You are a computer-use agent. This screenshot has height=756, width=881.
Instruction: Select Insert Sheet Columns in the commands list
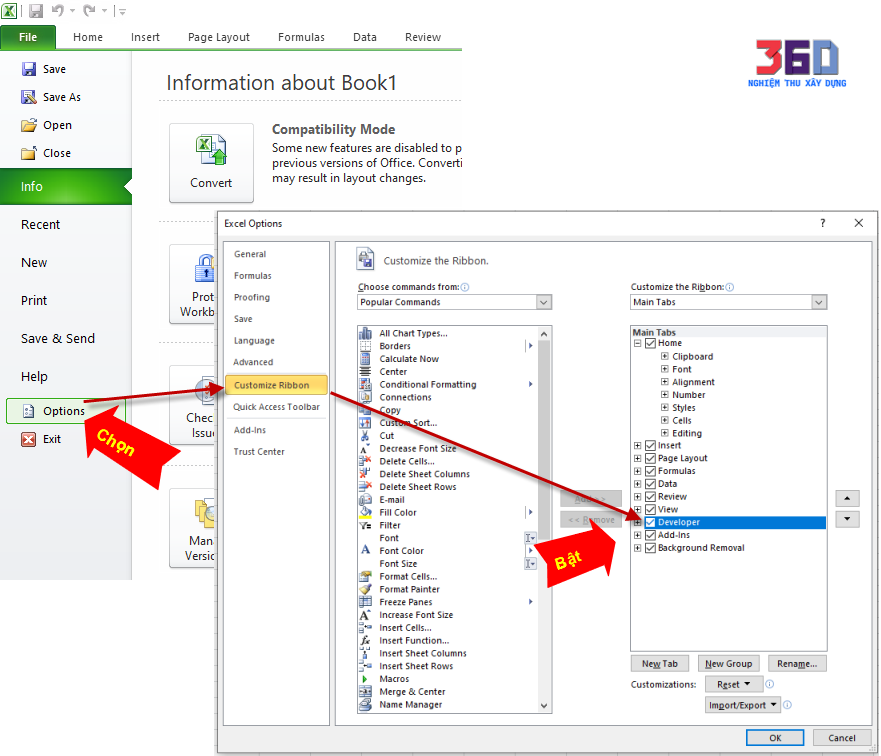[423, 653]
